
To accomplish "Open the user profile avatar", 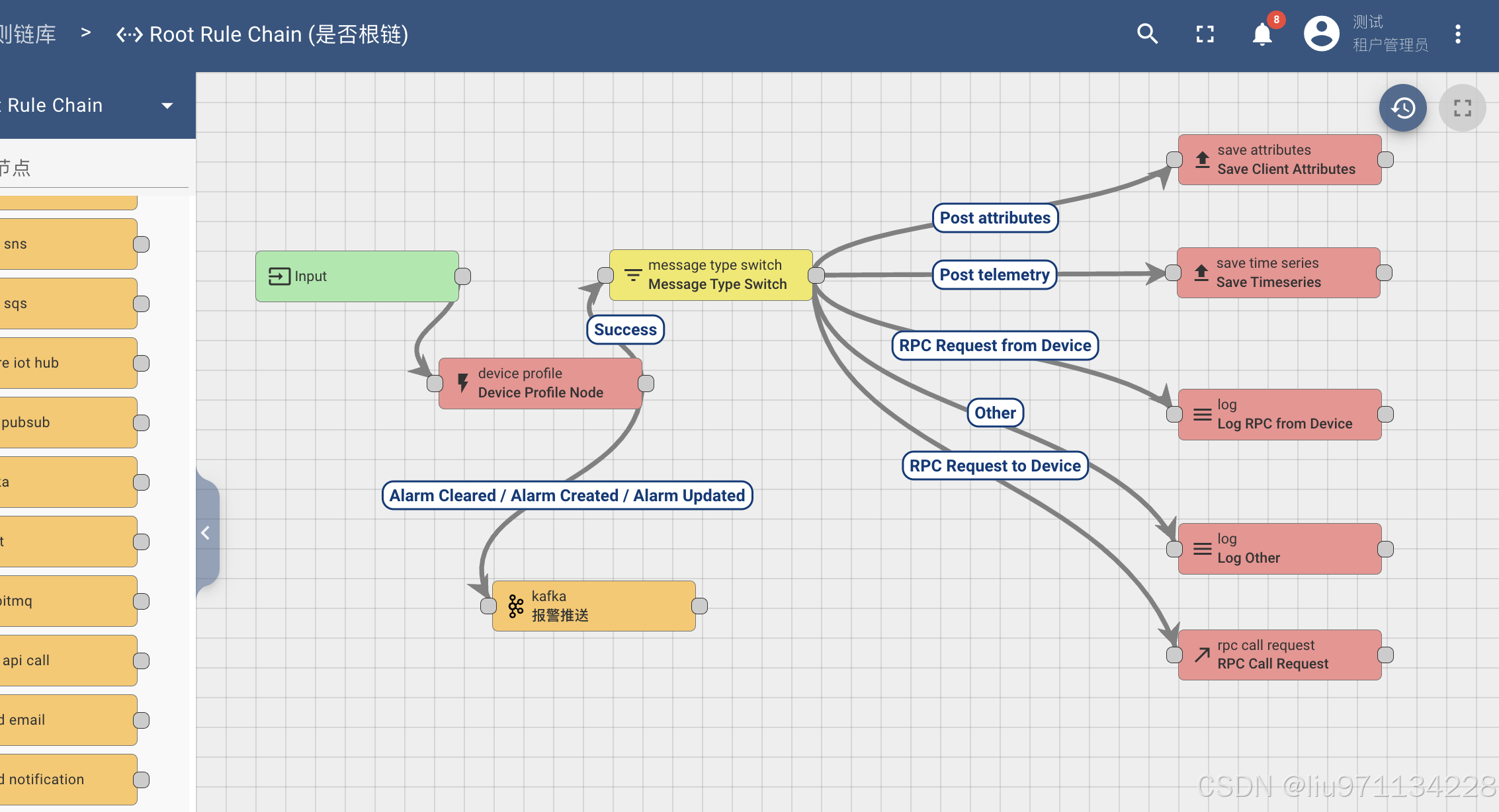I will [1321, 34].
